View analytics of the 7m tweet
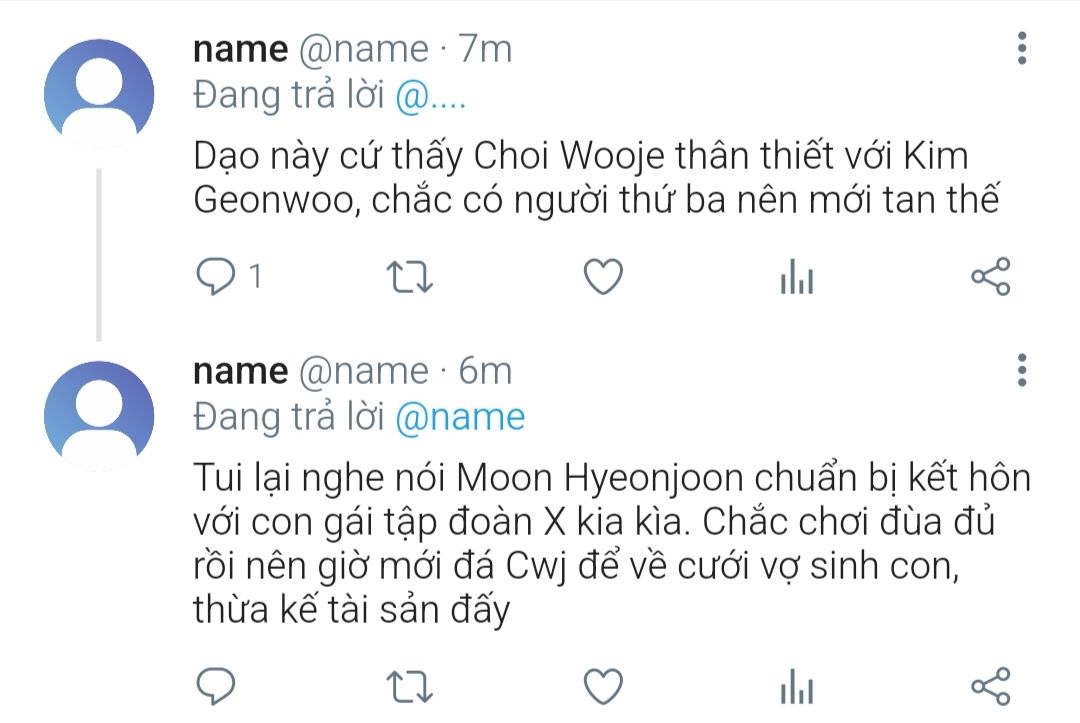Viewport: 1080px width, 723px height. click(797, 276)
